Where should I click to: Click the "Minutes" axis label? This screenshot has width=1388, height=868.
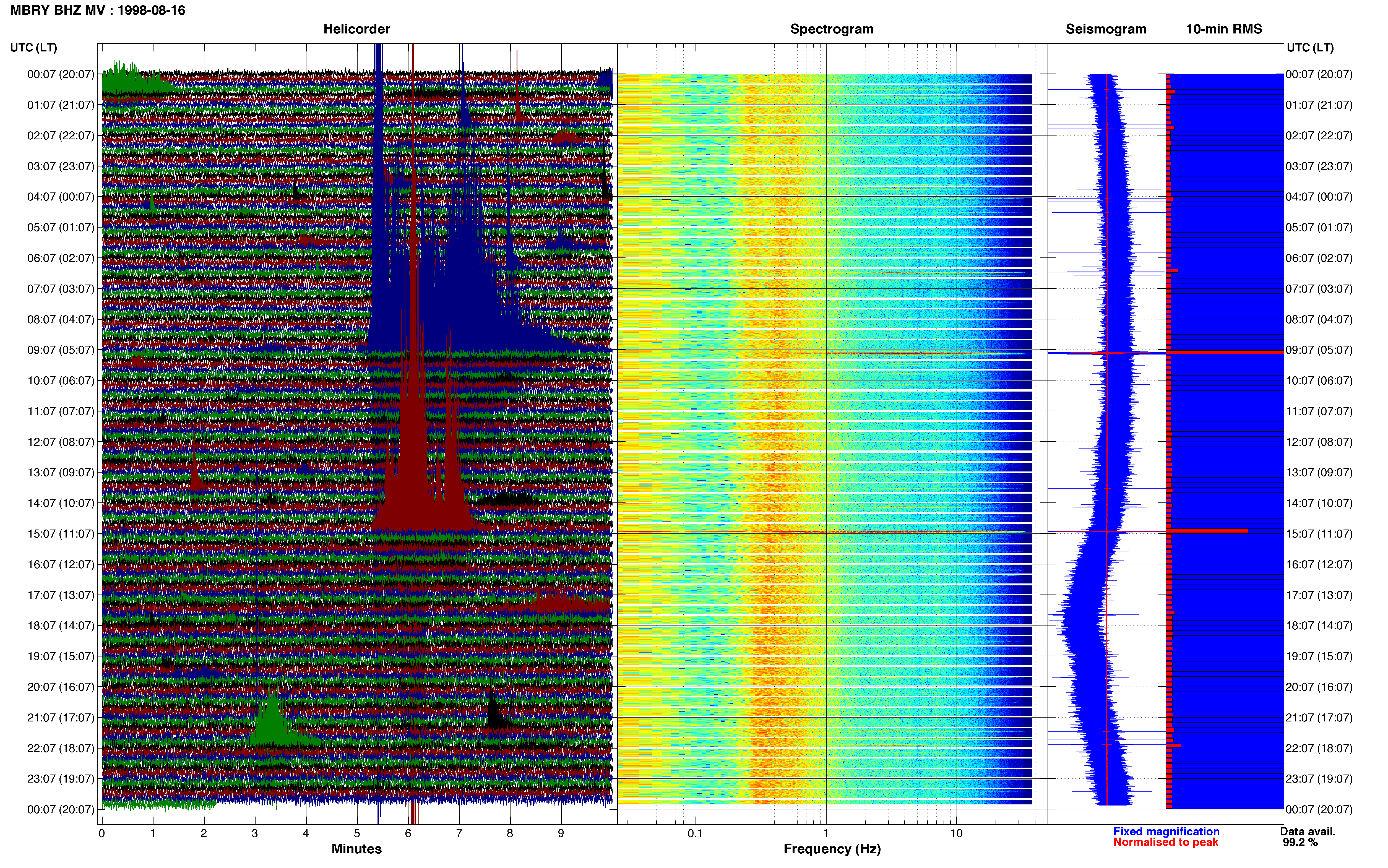click(356, 849)
